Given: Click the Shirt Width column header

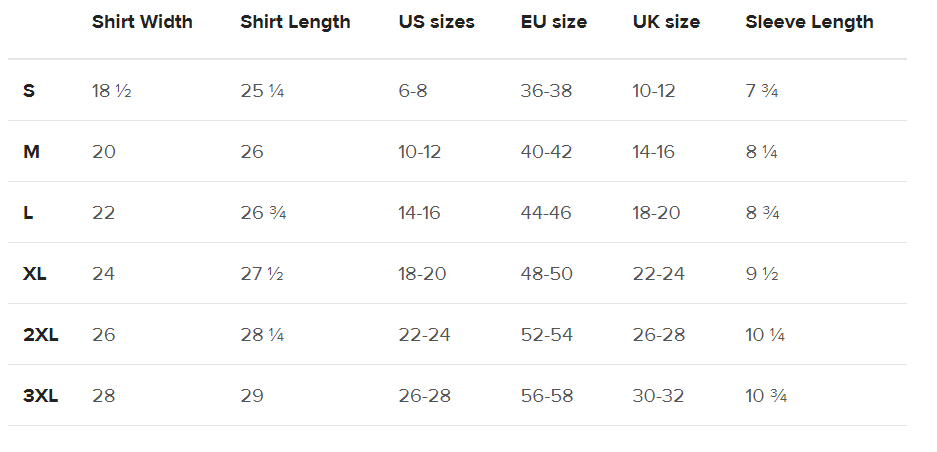Looking at the screenshot, I should tap(142, 22).
